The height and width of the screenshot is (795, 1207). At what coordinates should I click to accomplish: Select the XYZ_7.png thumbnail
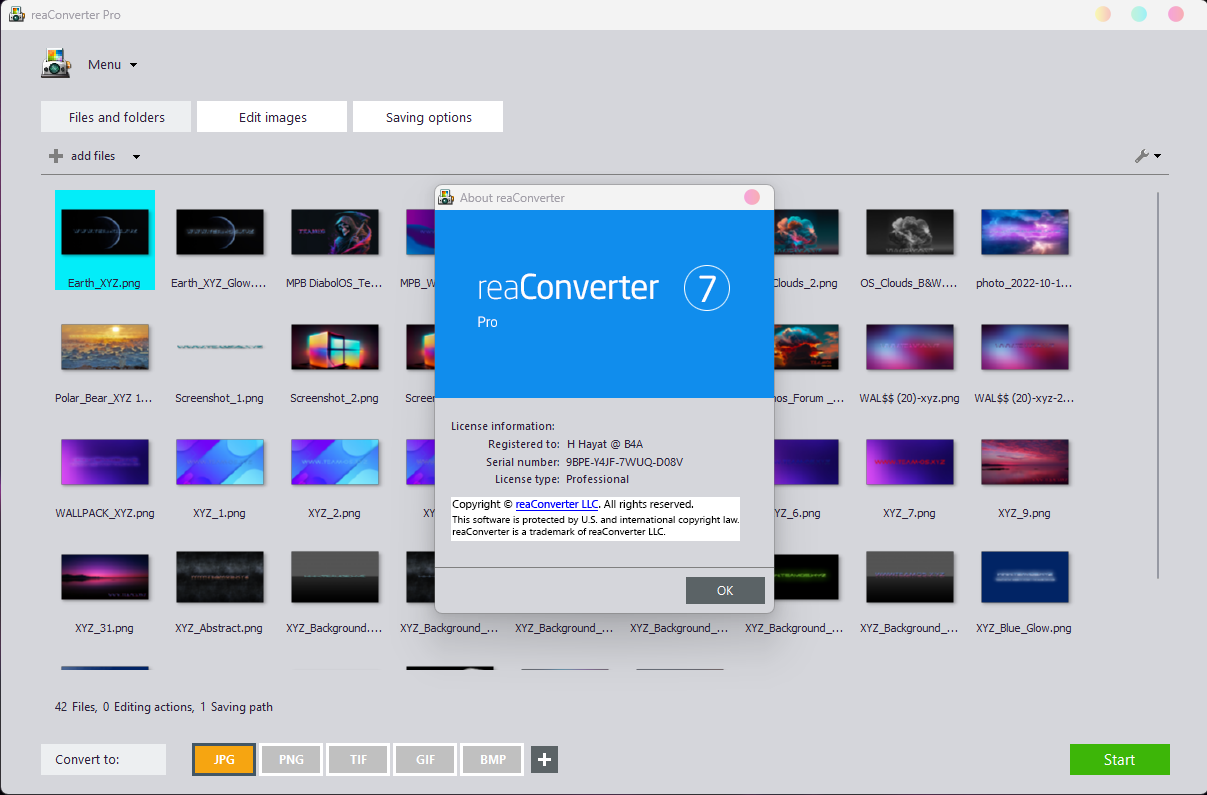[910, 462]
